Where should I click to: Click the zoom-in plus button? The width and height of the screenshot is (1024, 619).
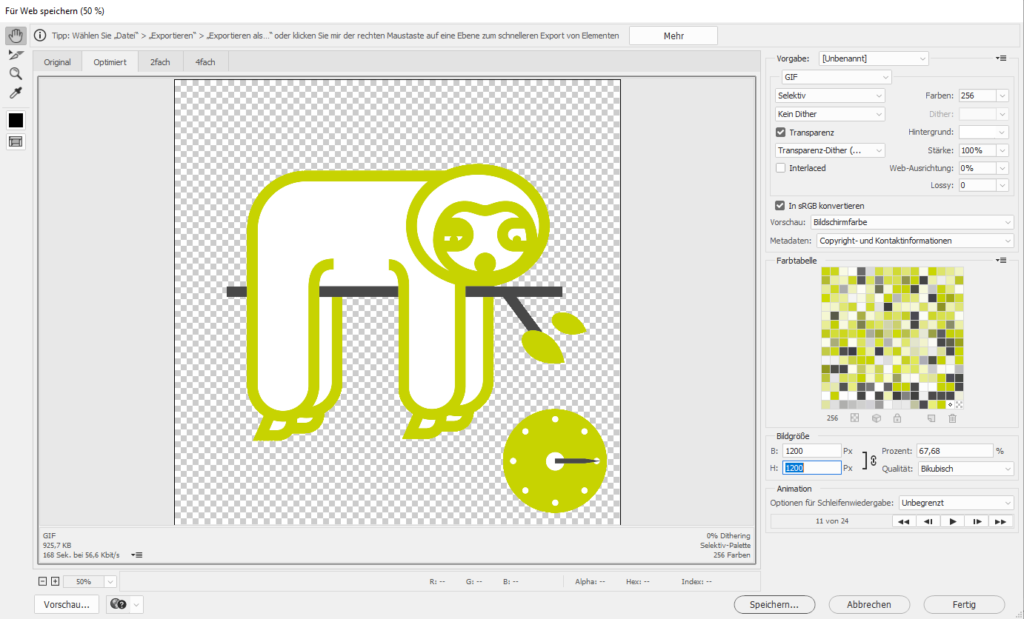tap(55, 581)
